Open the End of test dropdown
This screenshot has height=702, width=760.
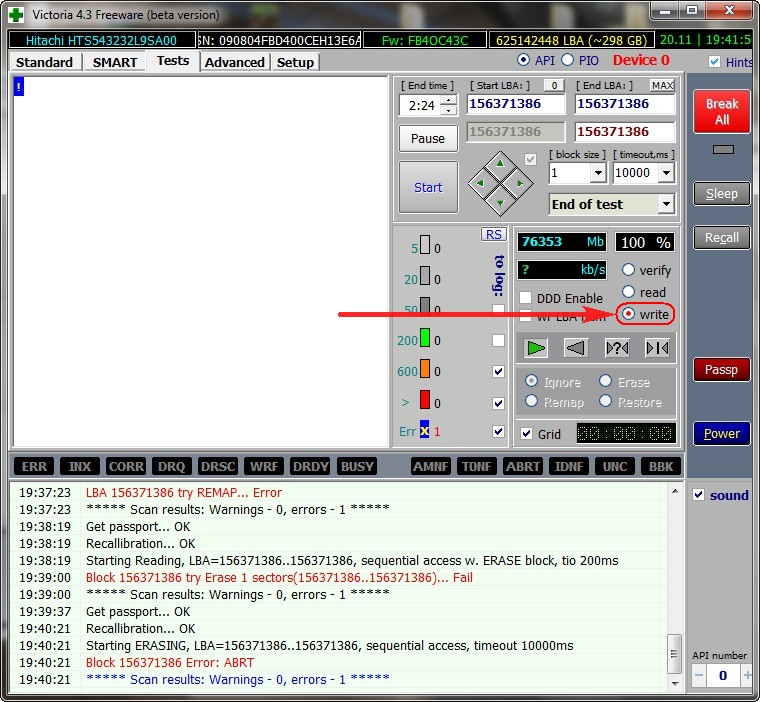tap(666, 204)
